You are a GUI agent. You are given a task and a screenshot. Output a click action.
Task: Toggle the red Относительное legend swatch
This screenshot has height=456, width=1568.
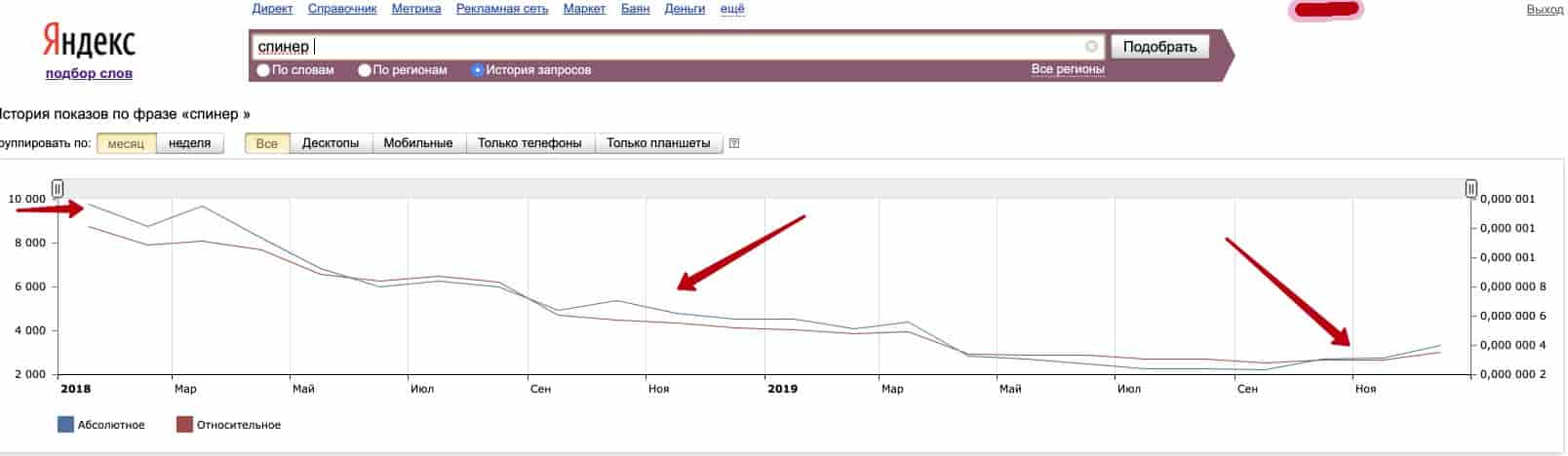tap(184, 424)
